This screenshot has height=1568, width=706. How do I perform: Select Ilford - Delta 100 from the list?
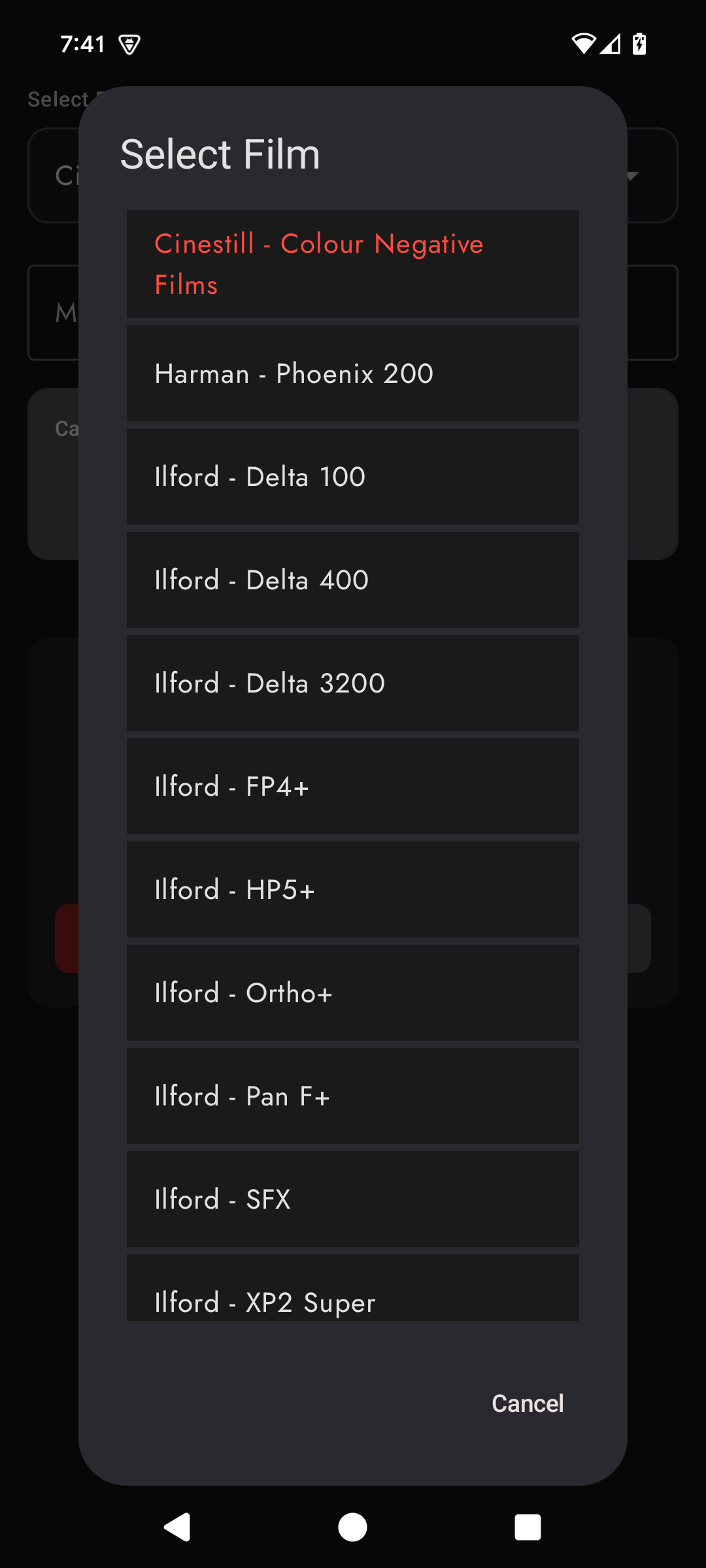[x=352, y=476]
